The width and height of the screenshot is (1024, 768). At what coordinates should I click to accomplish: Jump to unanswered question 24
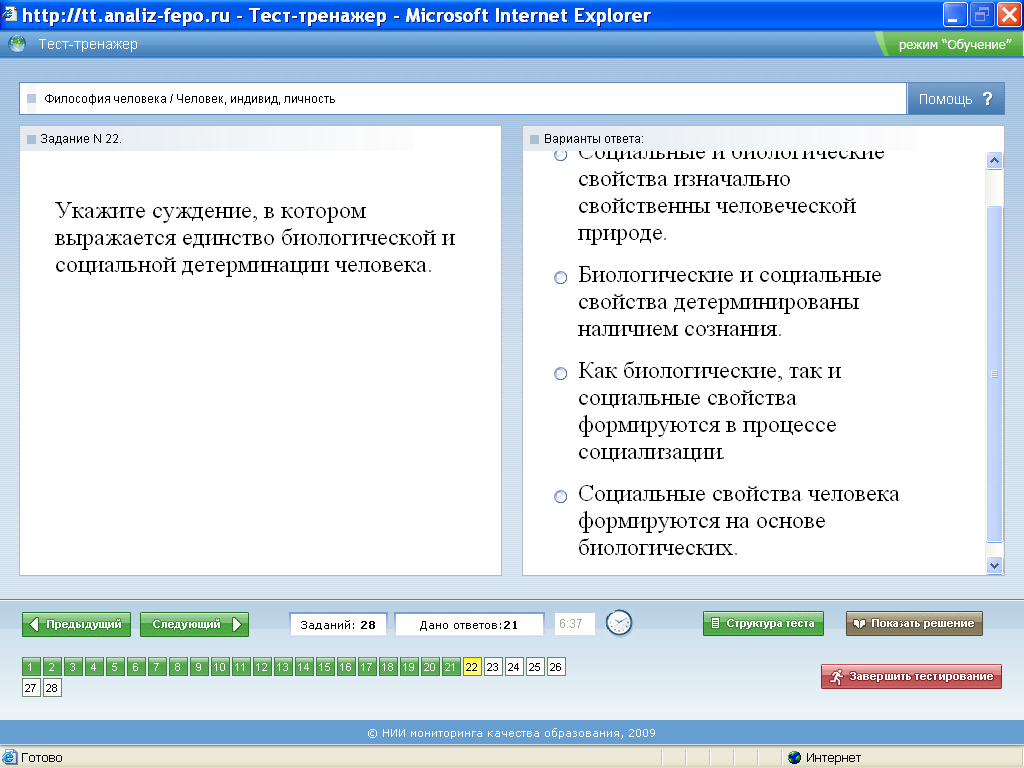point(513,667)
